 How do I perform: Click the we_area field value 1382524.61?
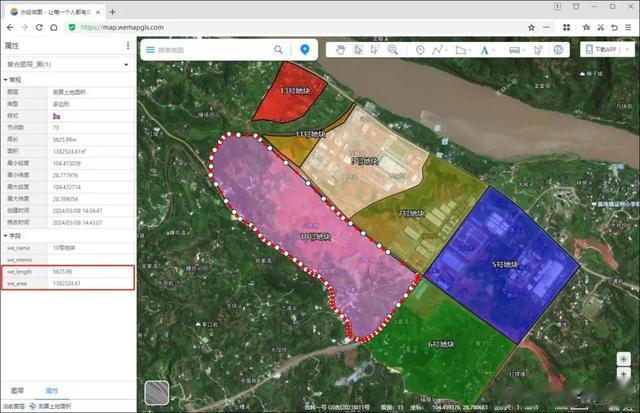tap(91, 283)
